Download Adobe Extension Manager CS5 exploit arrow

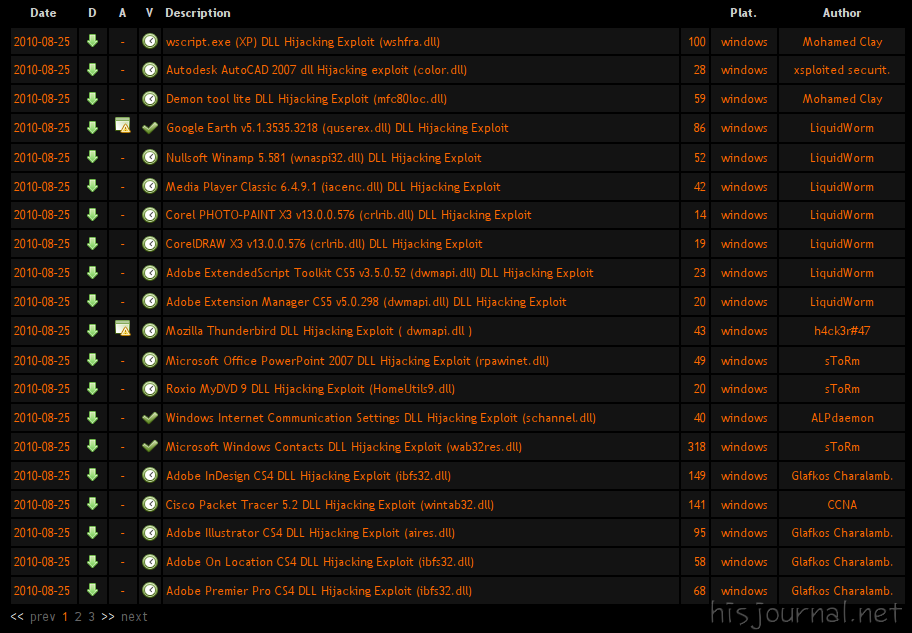(x=92, y=301)
